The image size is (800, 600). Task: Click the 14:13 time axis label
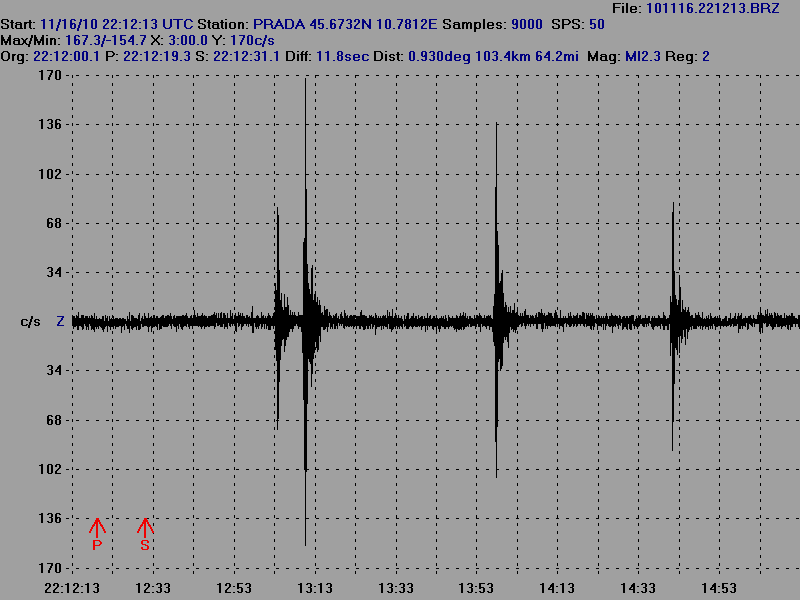click(x=557, y=588)
